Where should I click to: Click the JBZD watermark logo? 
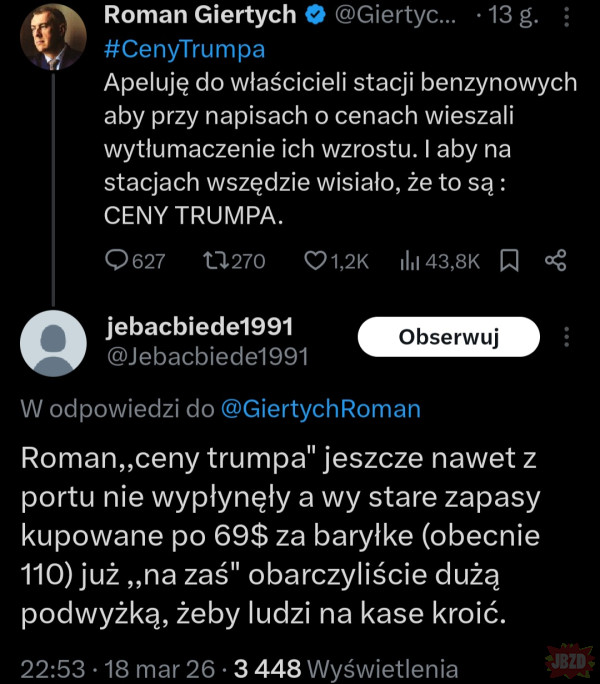[570, 663]
